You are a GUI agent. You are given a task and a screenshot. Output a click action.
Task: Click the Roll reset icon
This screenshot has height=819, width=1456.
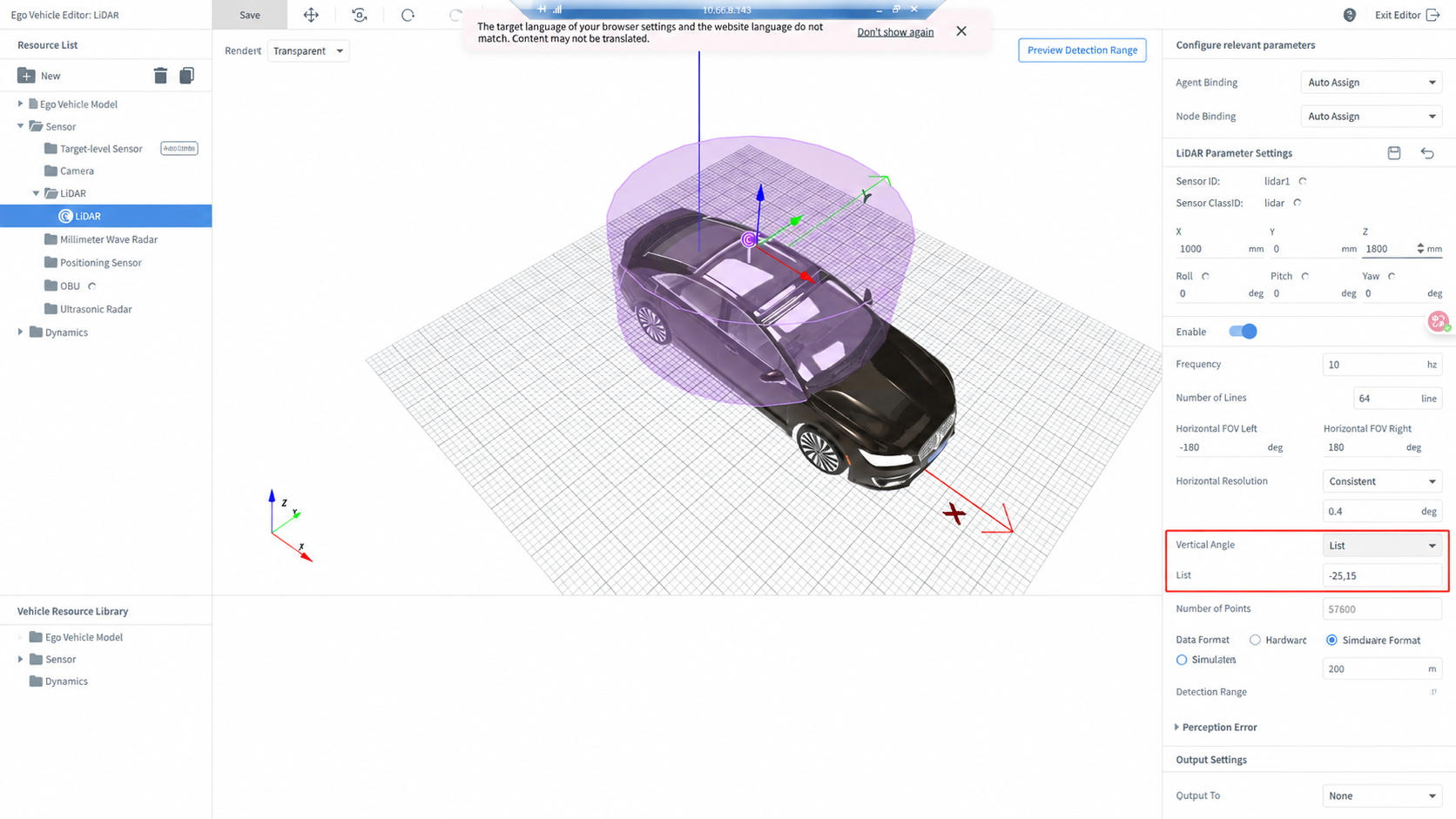pos(1206,276)
